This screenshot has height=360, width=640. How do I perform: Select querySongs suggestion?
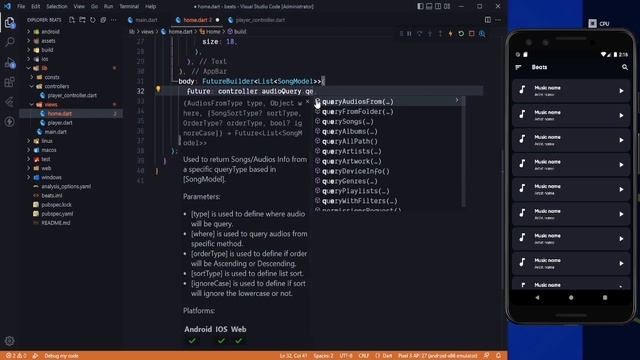coord(388,121)
